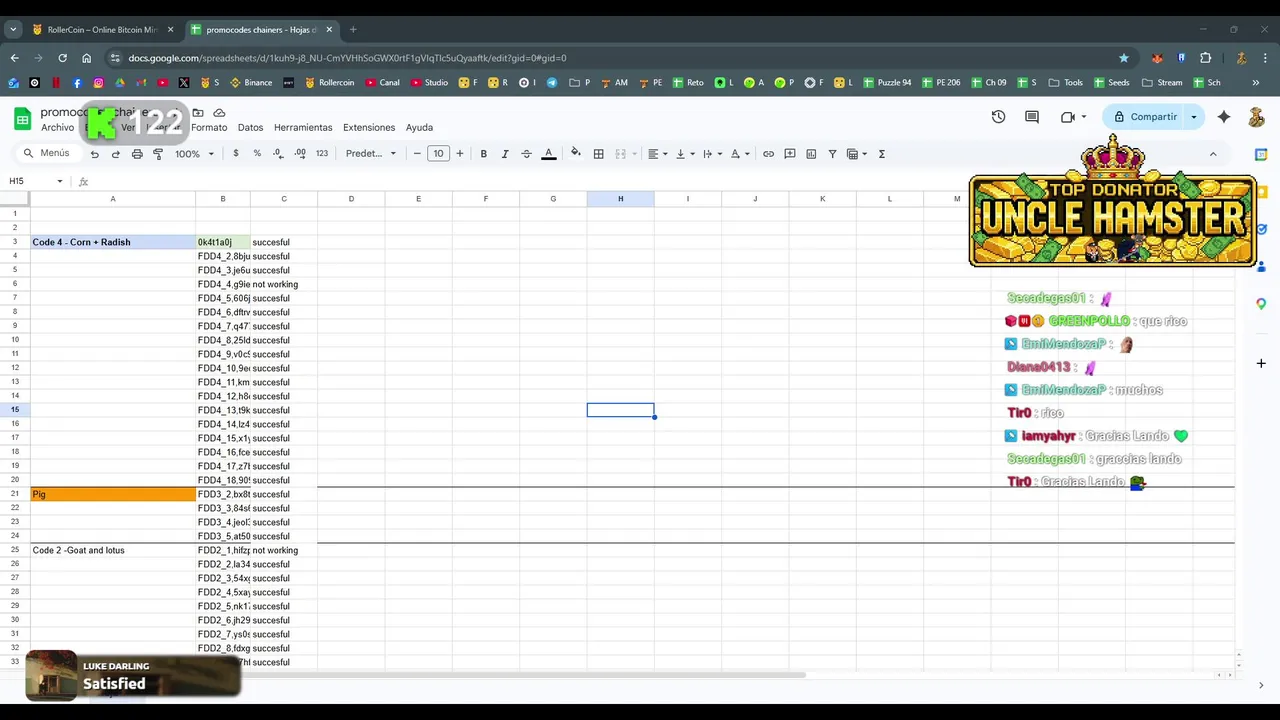Viewport: 1280px width, 720px height.
Task: Open the name box dropdown arrow
Action: 60,181
